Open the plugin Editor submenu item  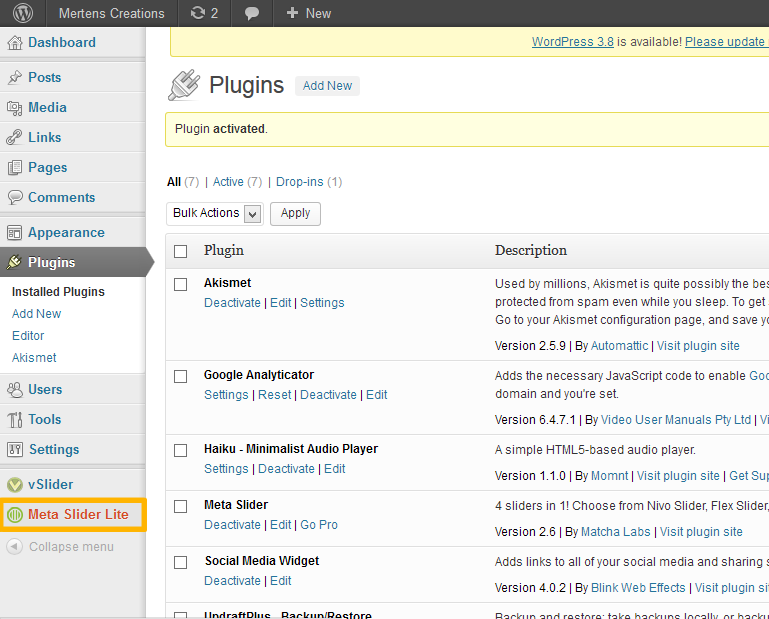click(28, 336)
